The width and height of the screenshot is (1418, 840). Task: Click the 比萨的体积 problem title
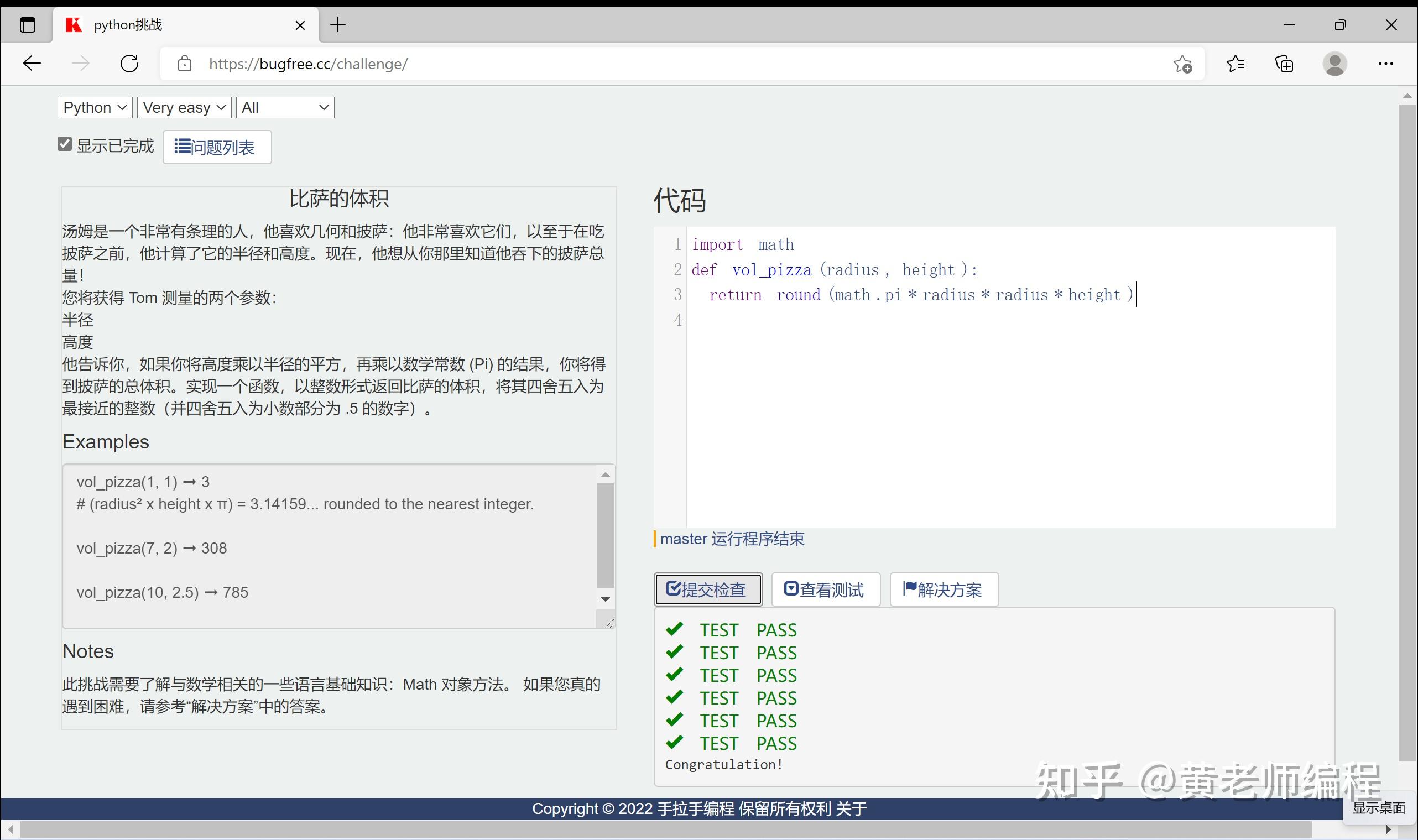[338, 199]
